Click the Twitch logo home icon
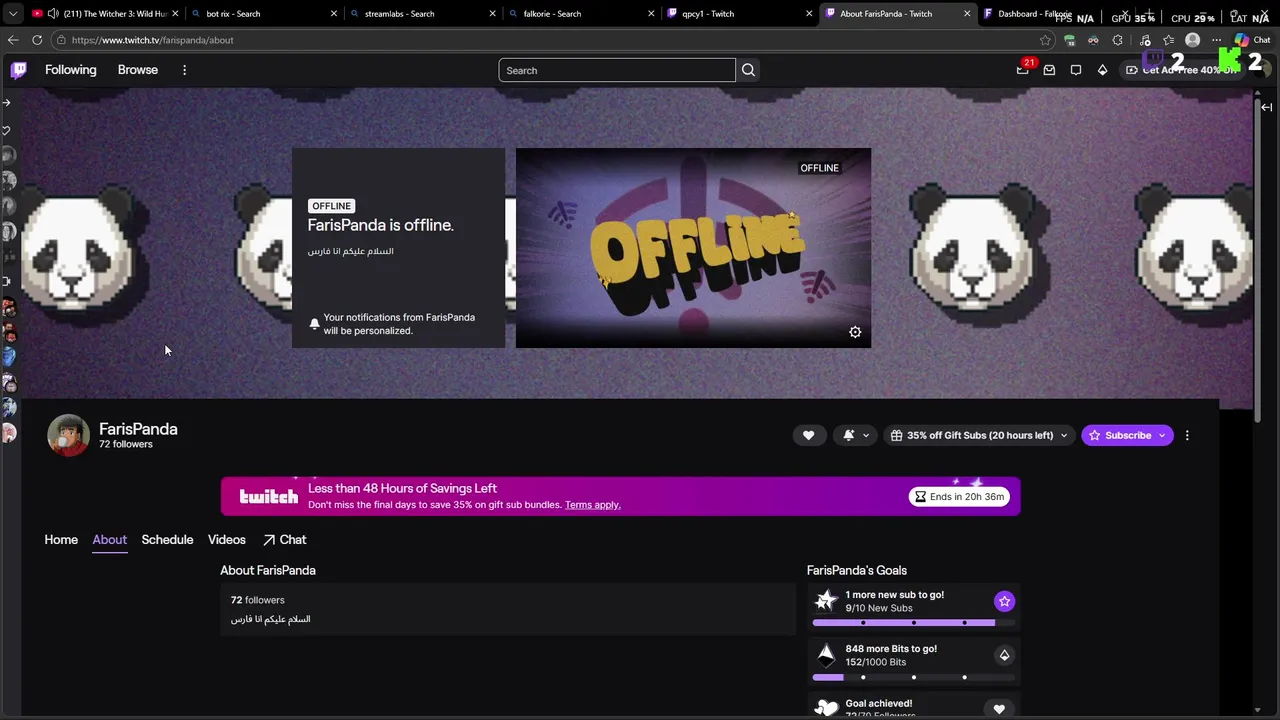 pyautogui.click(x=19, y=70)
